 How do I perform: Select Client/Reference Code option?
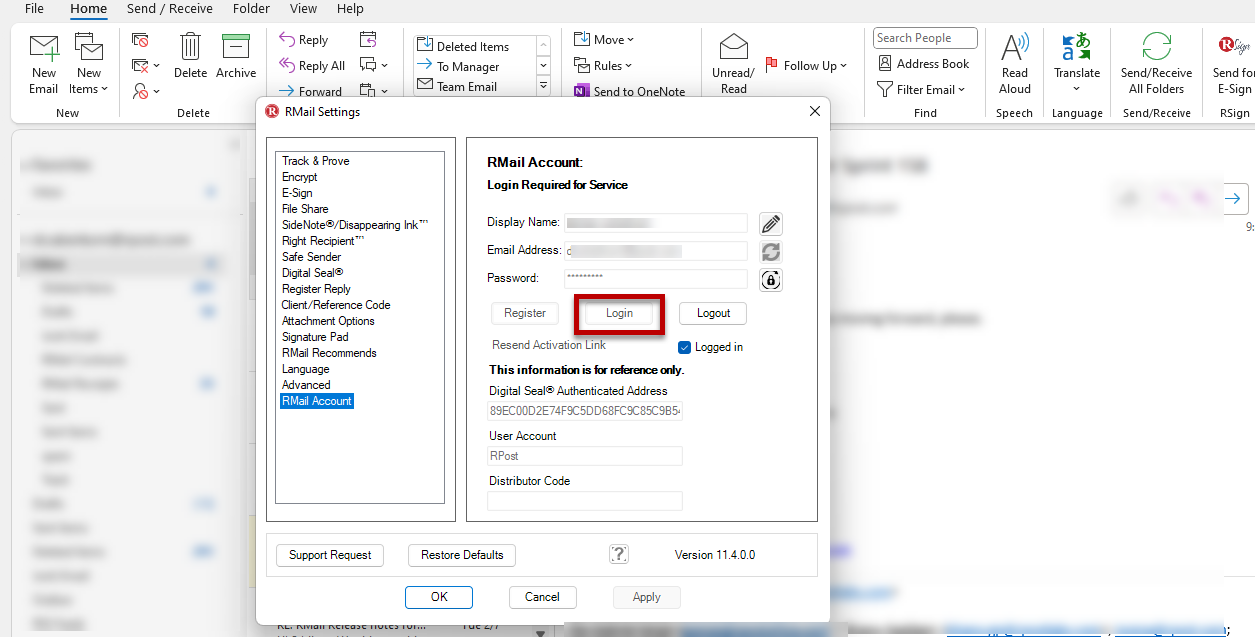pos(336,305)
